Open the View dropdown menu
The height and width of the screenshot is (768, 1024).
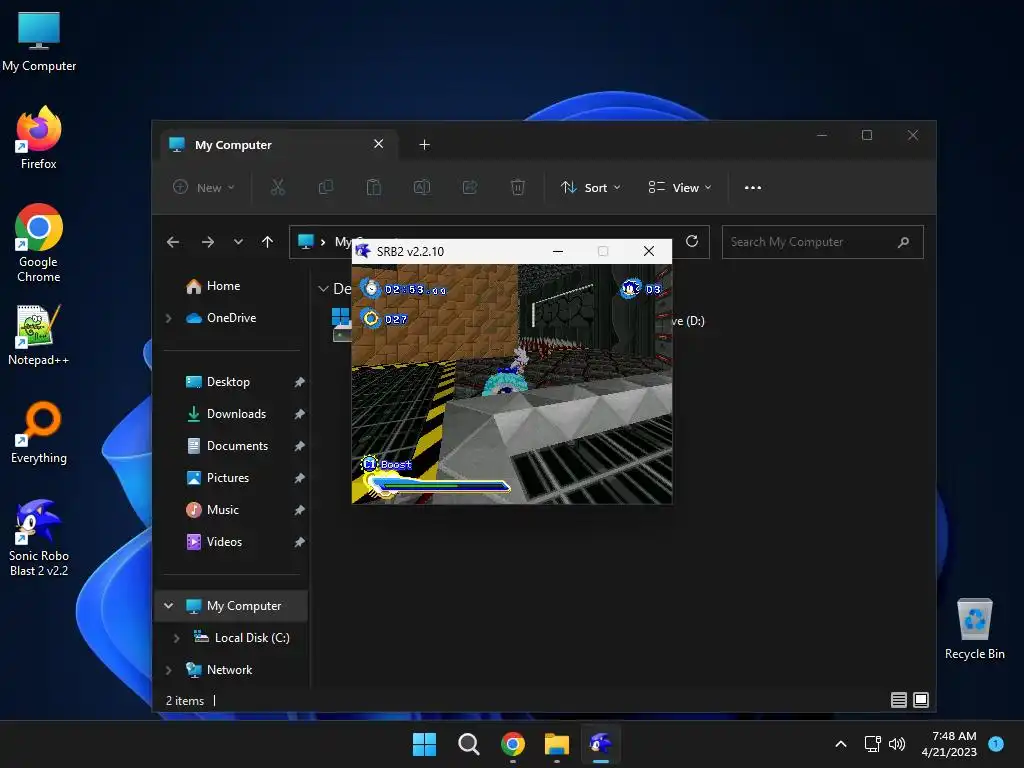tap(680, 187)
